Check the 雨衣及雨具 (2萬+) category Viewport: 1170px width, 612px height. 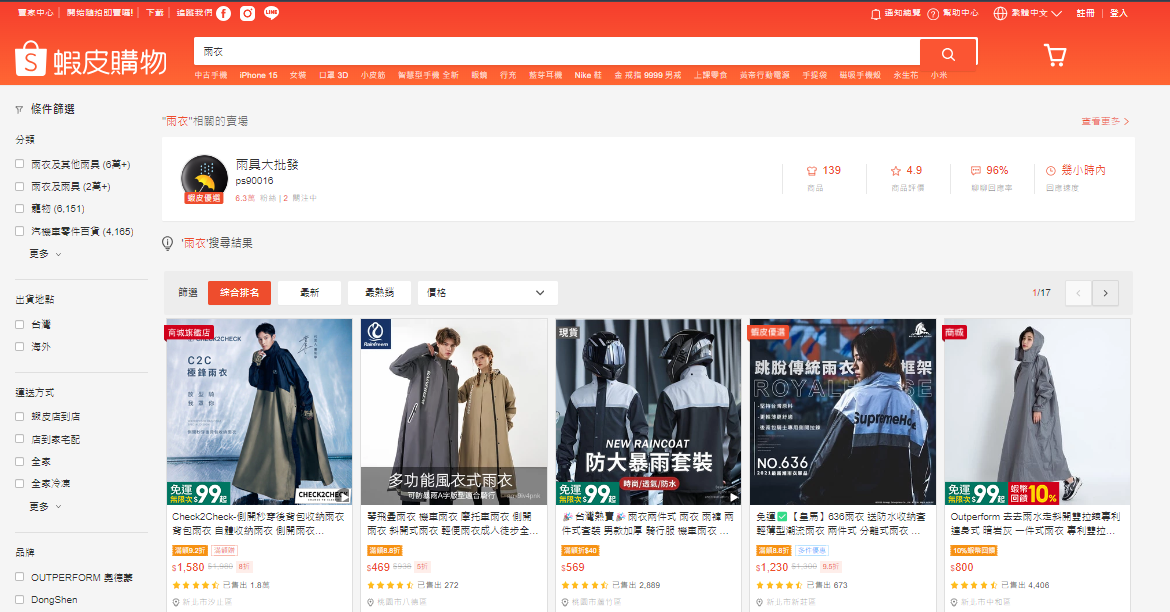click(x=19, y=187)
